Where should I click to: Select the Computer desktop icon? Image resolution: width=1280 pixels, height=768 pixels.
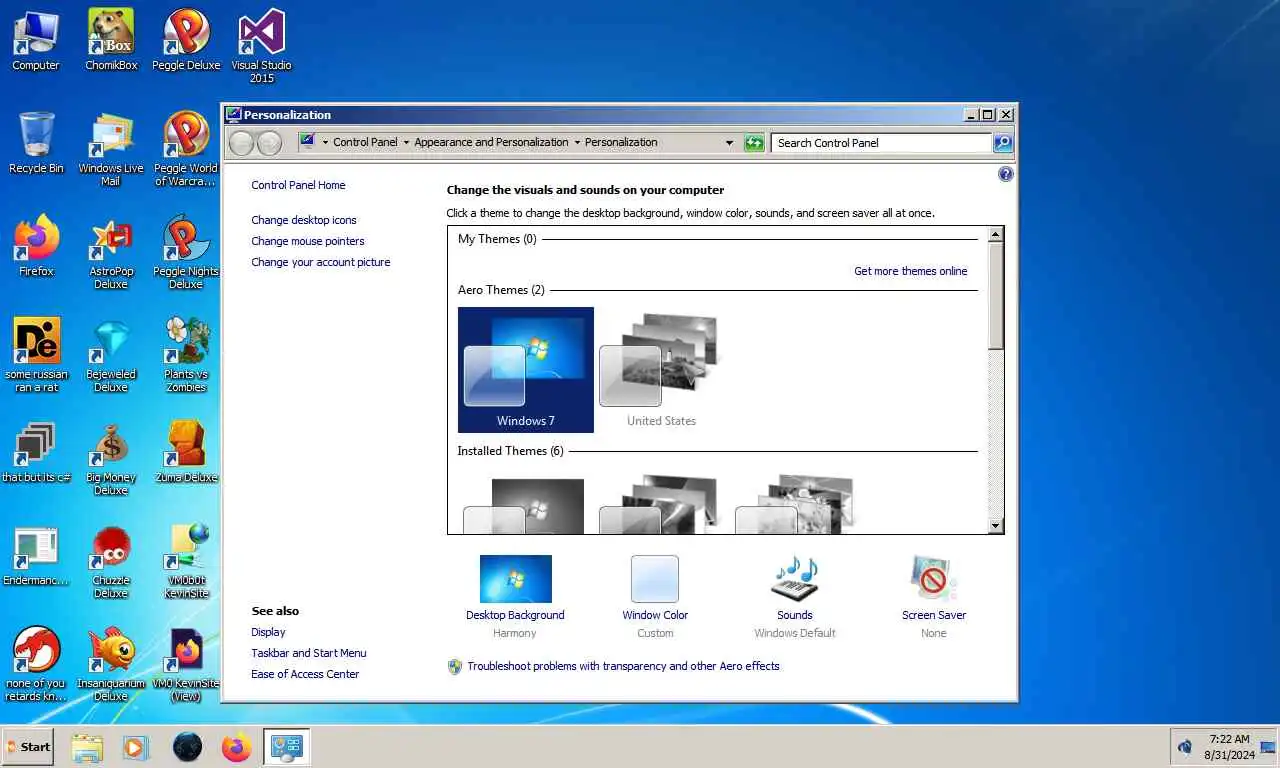pyautogui.click(x=36, y=41)
